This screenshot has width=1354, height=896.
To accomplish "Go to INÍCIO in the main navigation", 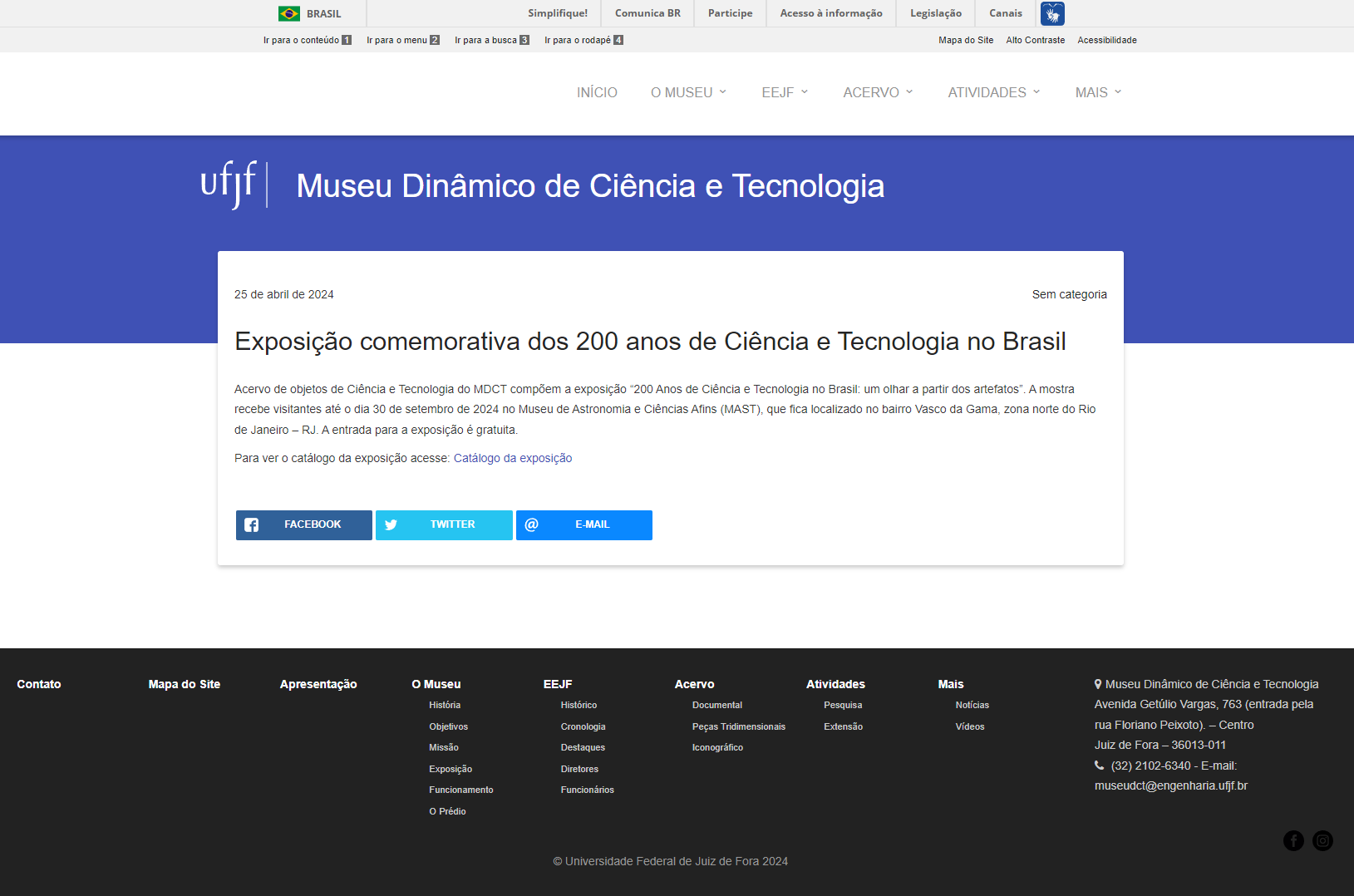I will pyautogui.click(x=597, y=92).
